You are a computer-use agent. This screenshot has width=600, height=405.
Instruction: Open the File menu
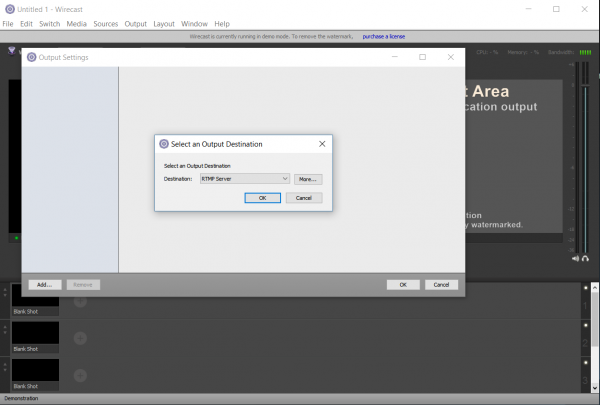click(x=8, y=24)
